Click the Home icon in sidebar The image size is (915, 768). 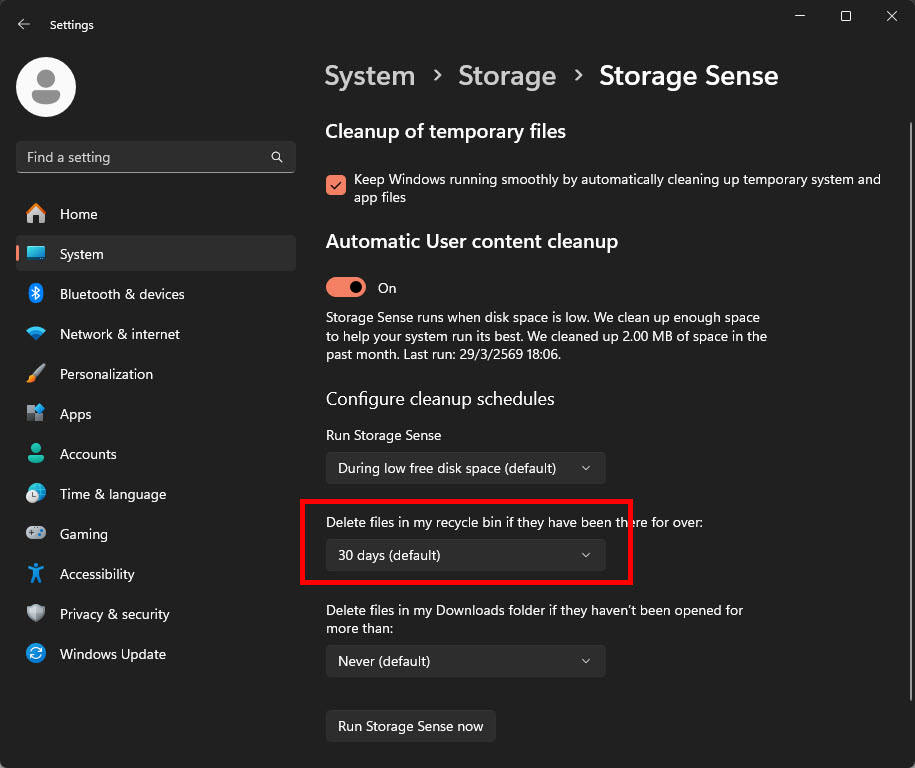(36, 214)
